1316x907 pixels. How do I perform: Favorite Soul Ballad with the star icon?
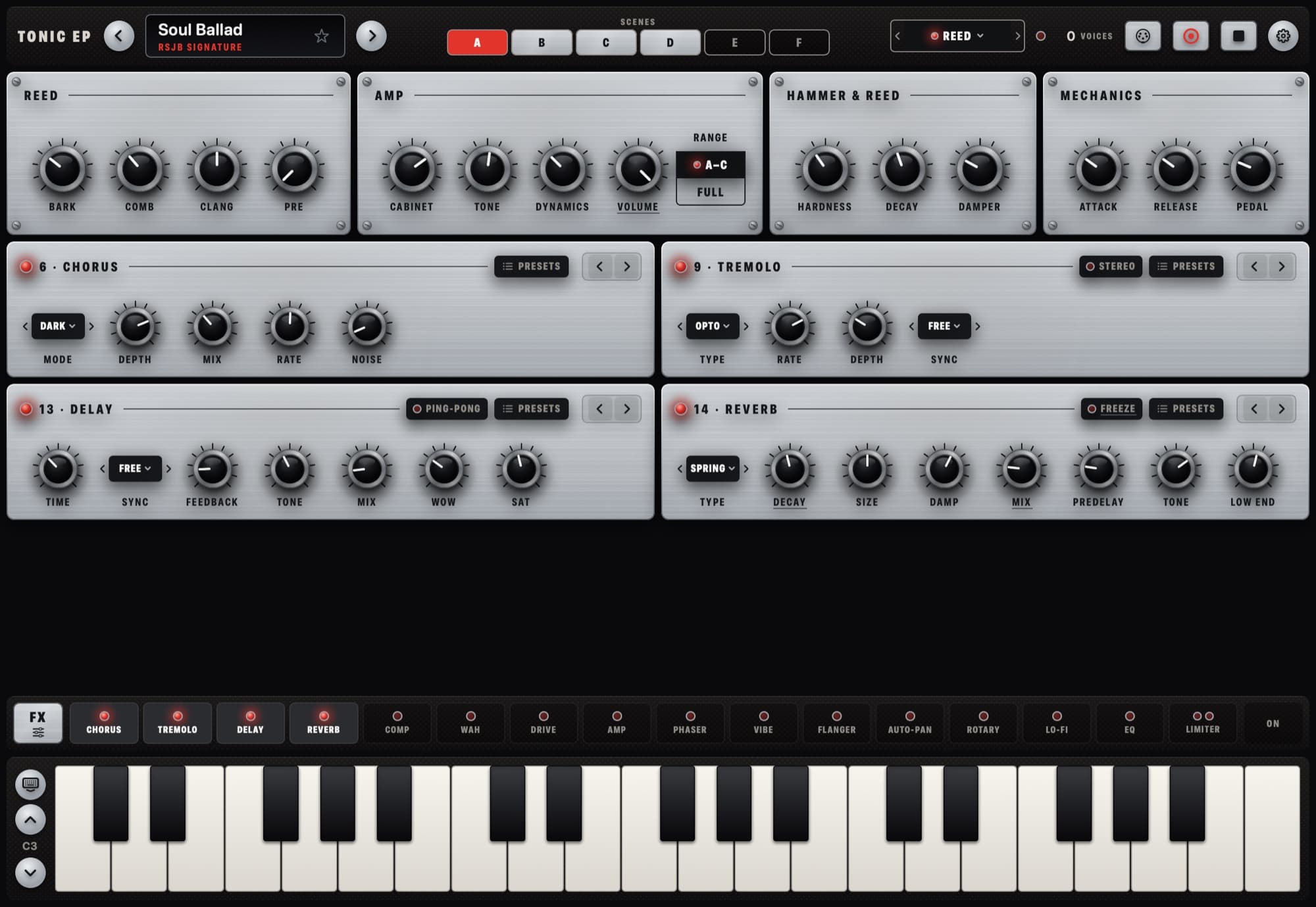tap(321, 36)
